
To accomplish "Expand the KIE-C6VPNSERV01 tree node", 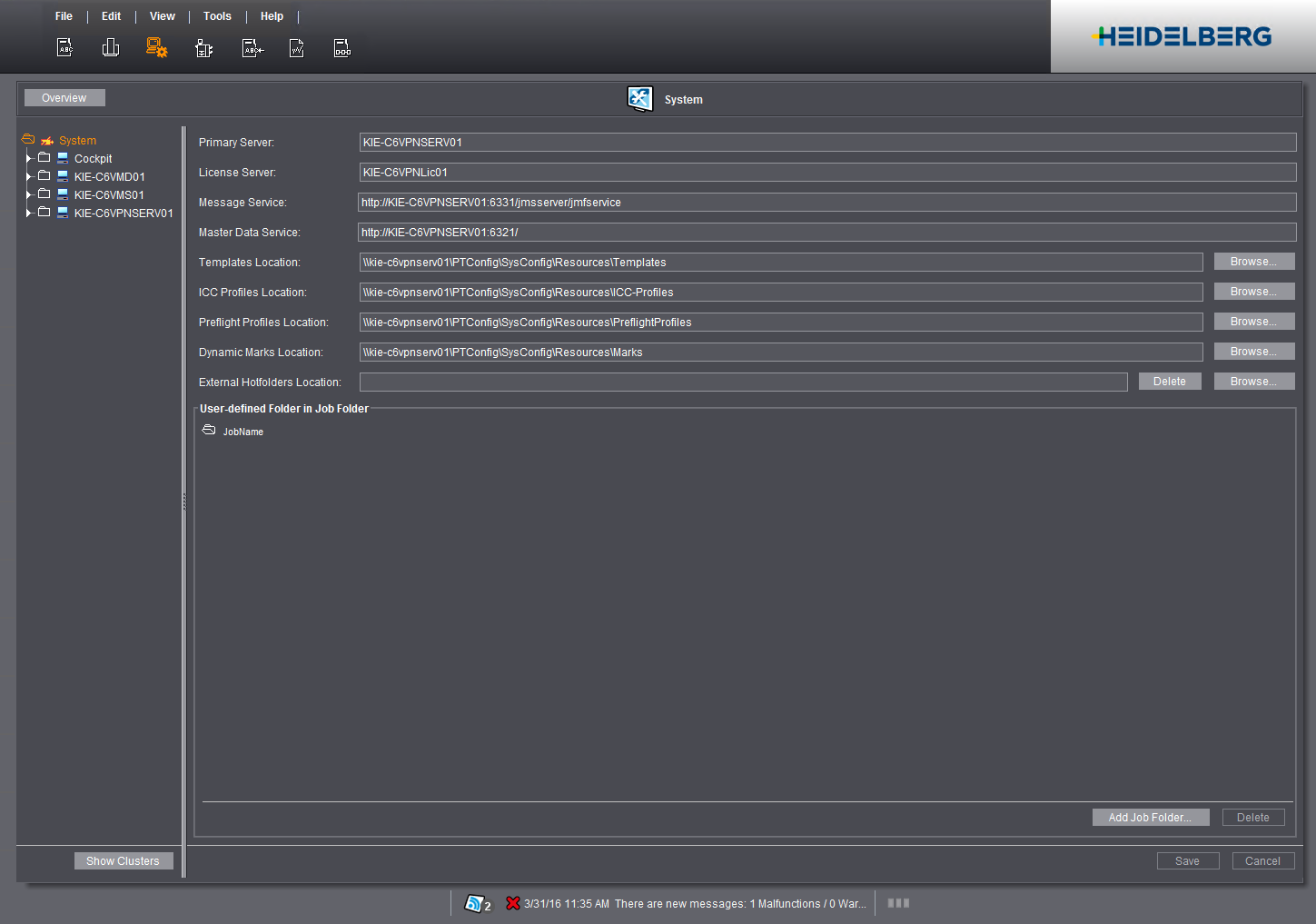I will [29, 214].
